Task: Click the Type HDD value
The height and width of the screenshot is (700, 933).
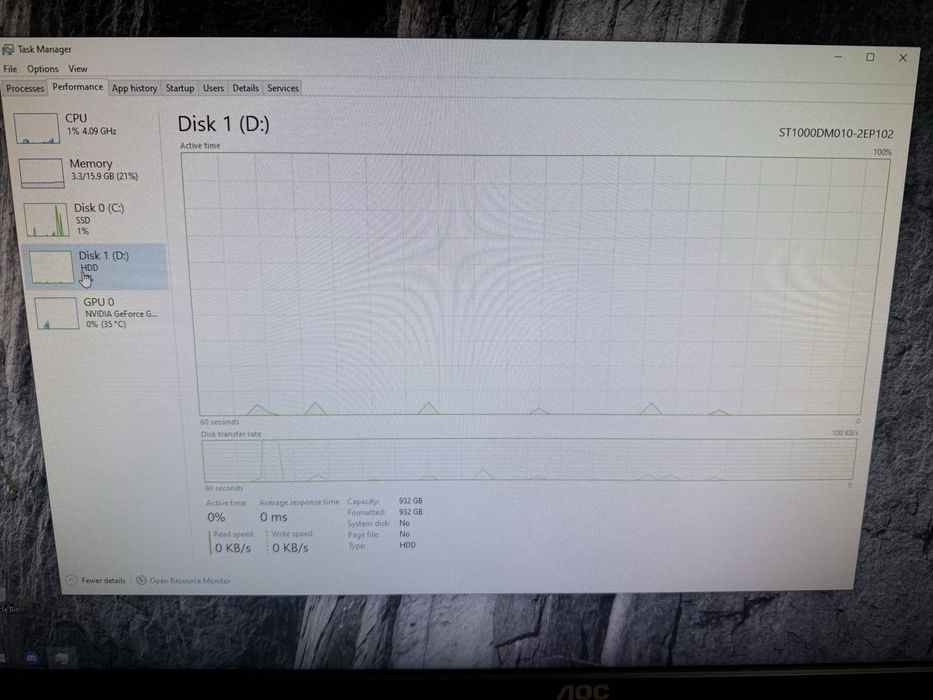Action: 408,545
